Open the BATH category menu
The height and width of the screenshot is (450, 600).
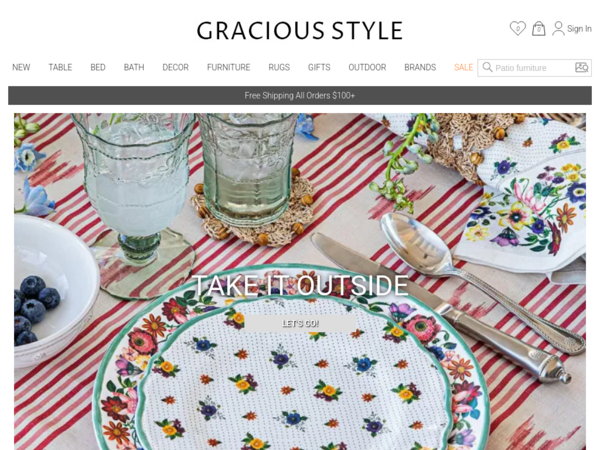(x=134, y=67)
